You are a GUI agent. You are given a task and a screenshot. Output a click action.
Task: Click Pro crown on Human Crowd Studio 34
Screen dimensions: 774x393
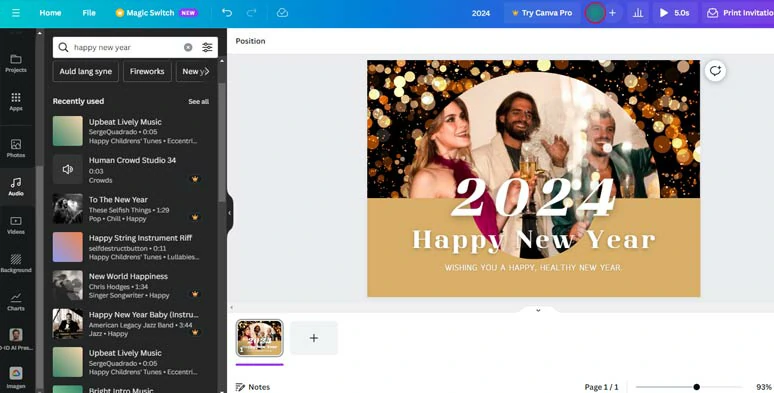[x=195, y=179]
